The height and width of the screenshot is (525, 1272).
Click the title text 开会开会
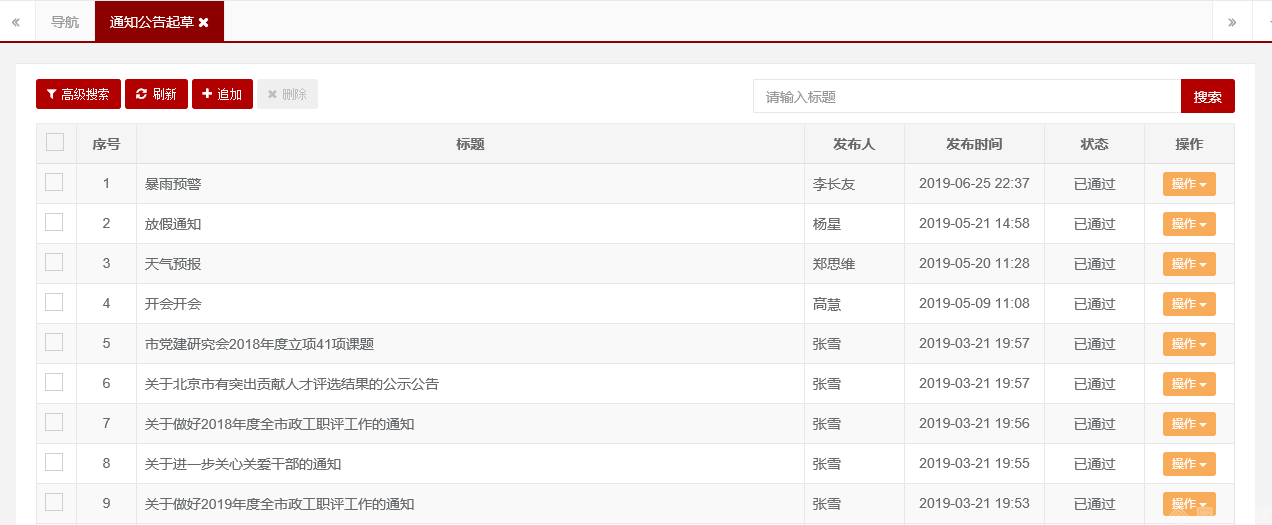coord(173,304)
